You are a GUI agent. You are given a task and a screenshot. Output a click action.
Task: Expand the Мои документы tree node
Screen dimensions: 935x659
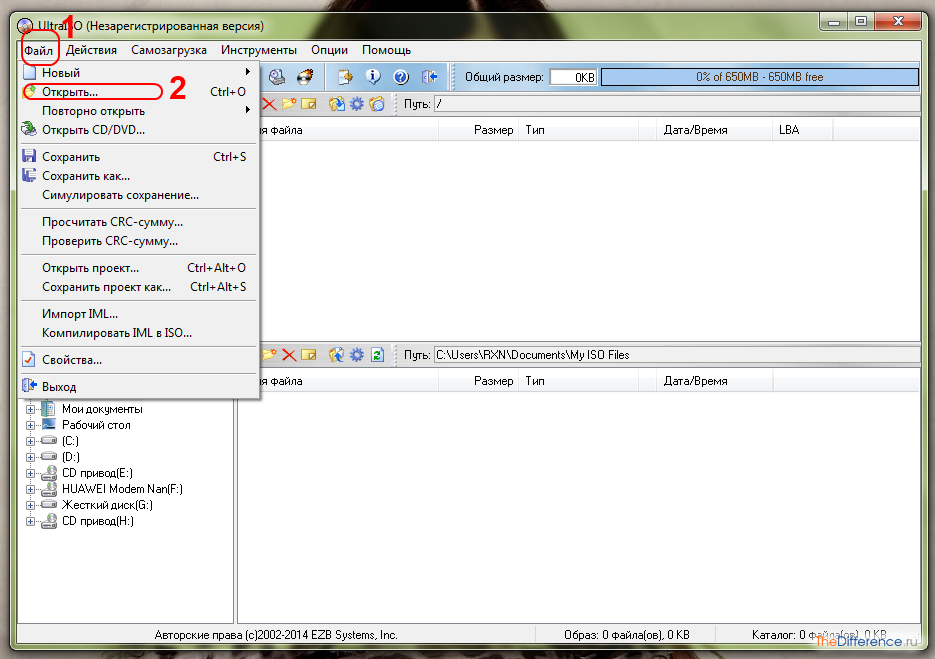30,409
